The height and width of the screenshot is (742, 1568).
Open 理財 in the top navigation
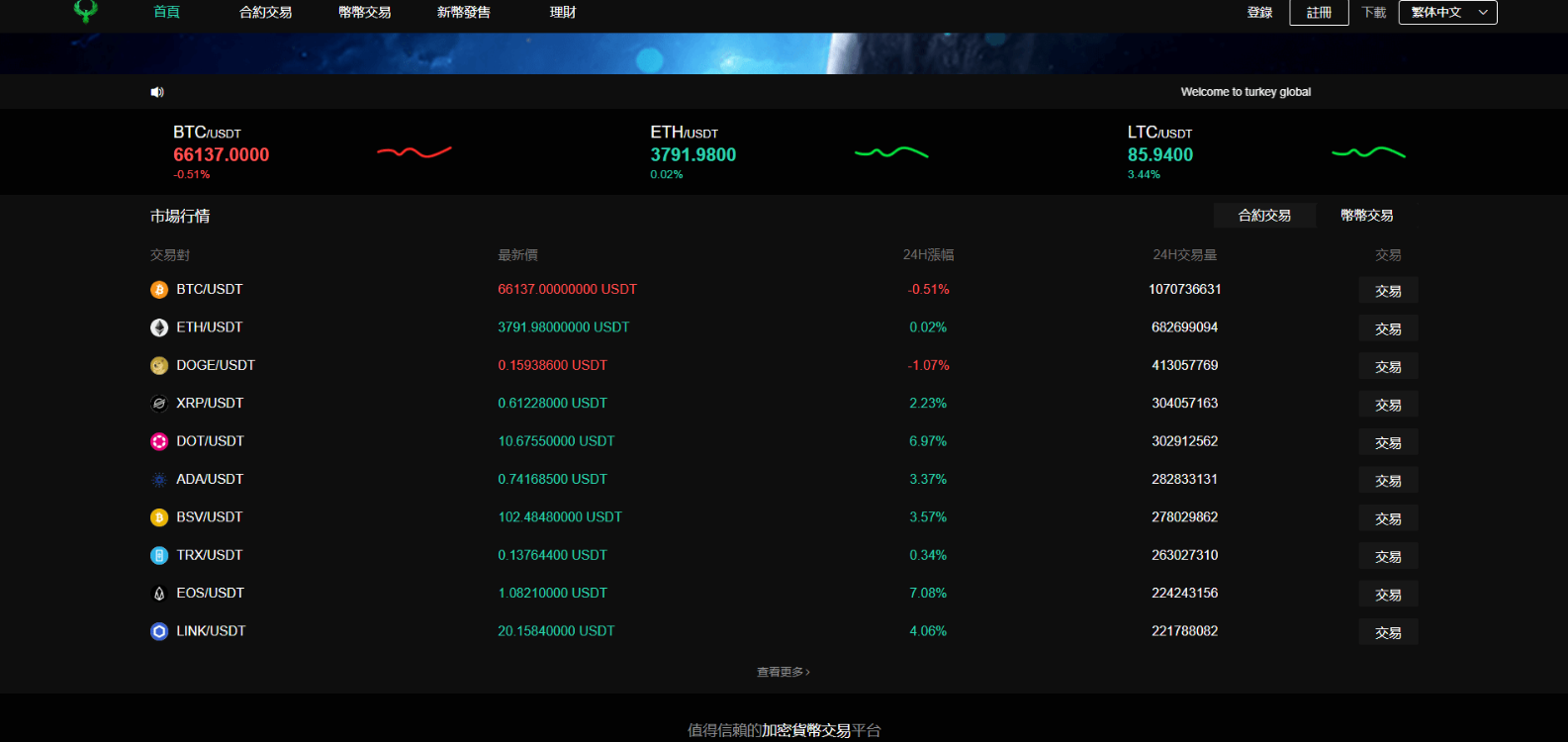coord(563,13)
